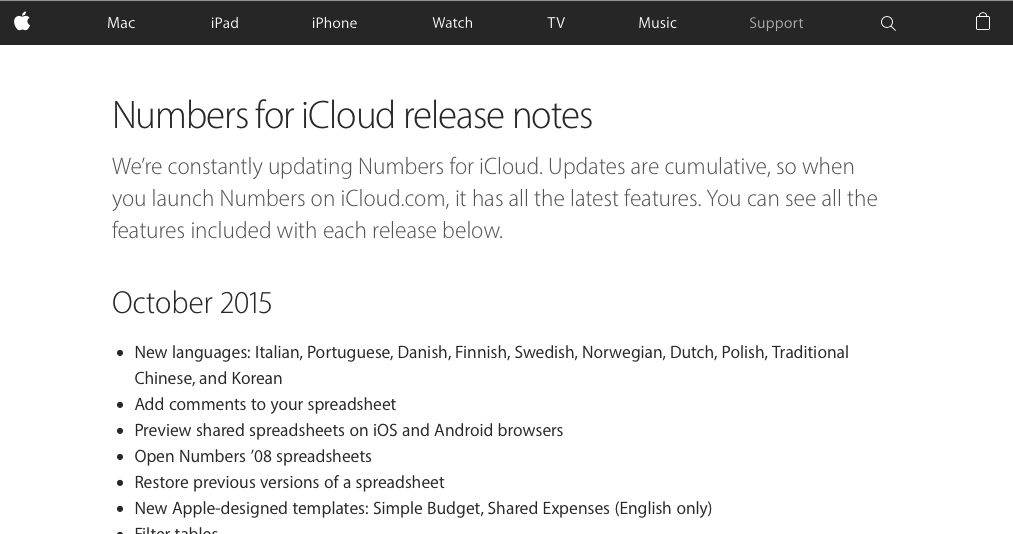This screenshot has height=534, width=1013.
Task: Click the 'Numbers for iCloud release notes' heading
Action: click(352, 116)
